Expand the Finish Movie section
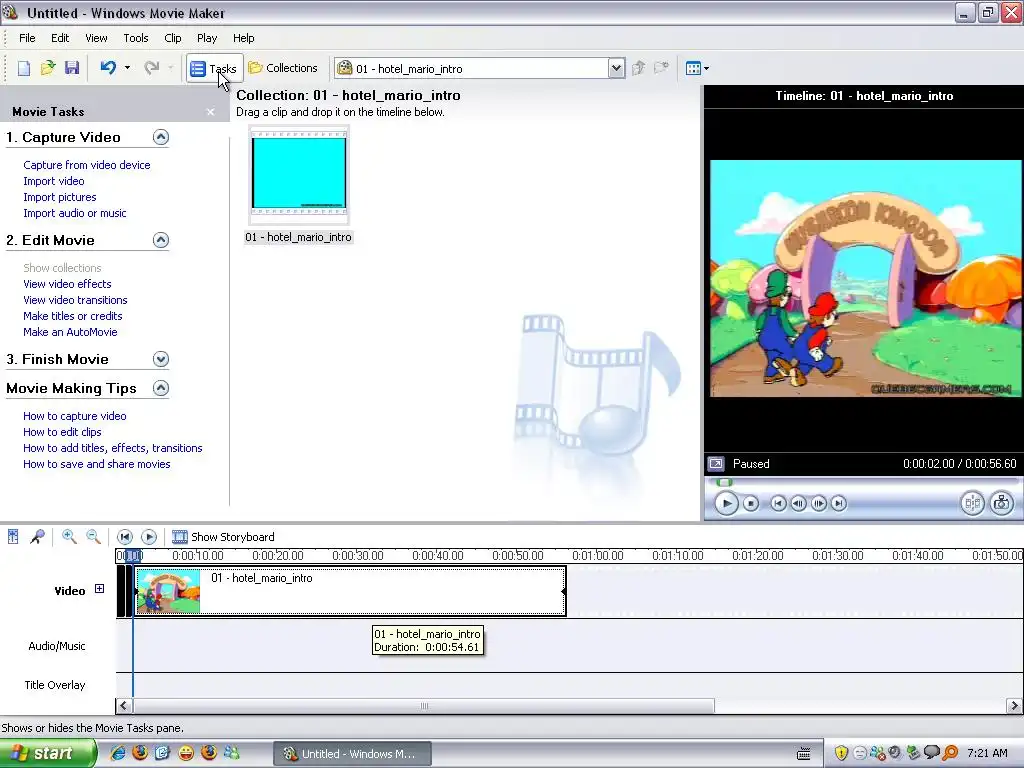The image size is (1024, 768). pyautogui.click(x=161, y=359)
